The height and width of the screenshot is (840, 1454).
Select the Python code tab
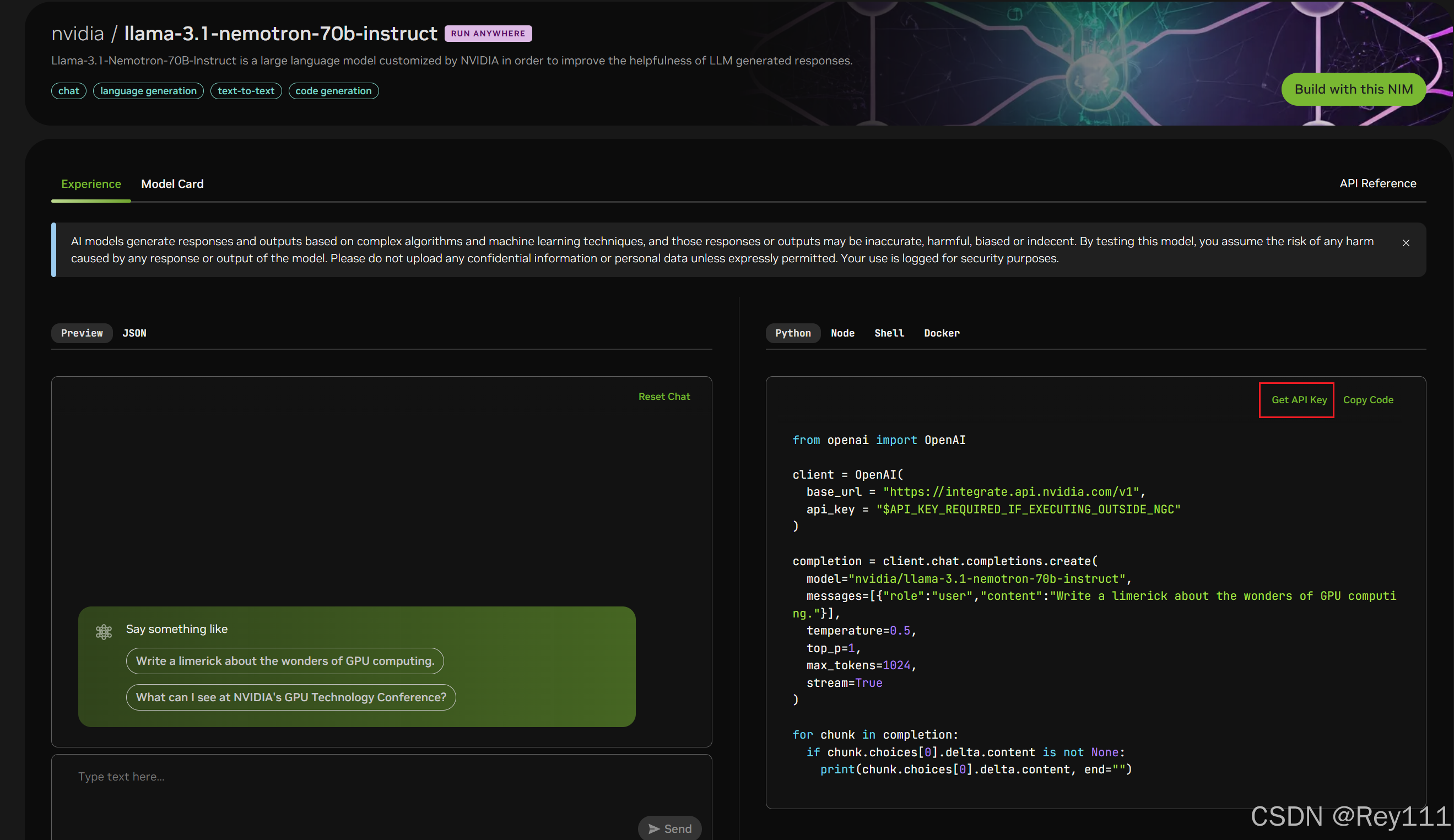(793, 333)
